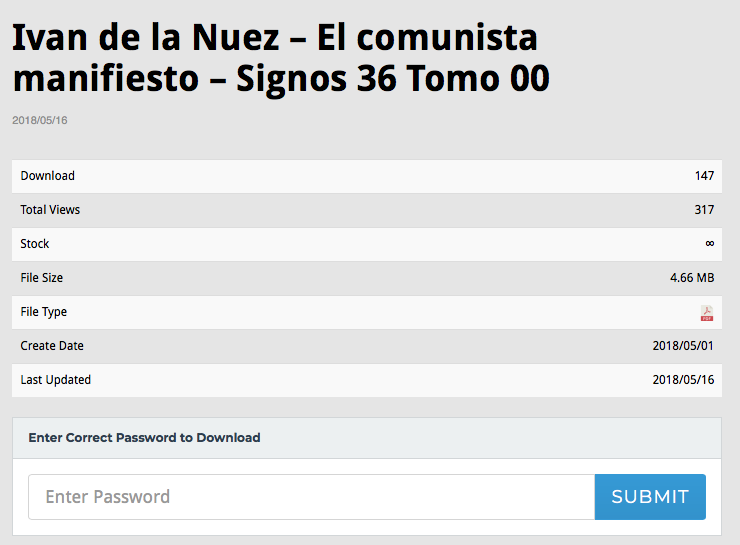Select the File Type label
This screenshot has width=740, height=545.
click(44, 312)
